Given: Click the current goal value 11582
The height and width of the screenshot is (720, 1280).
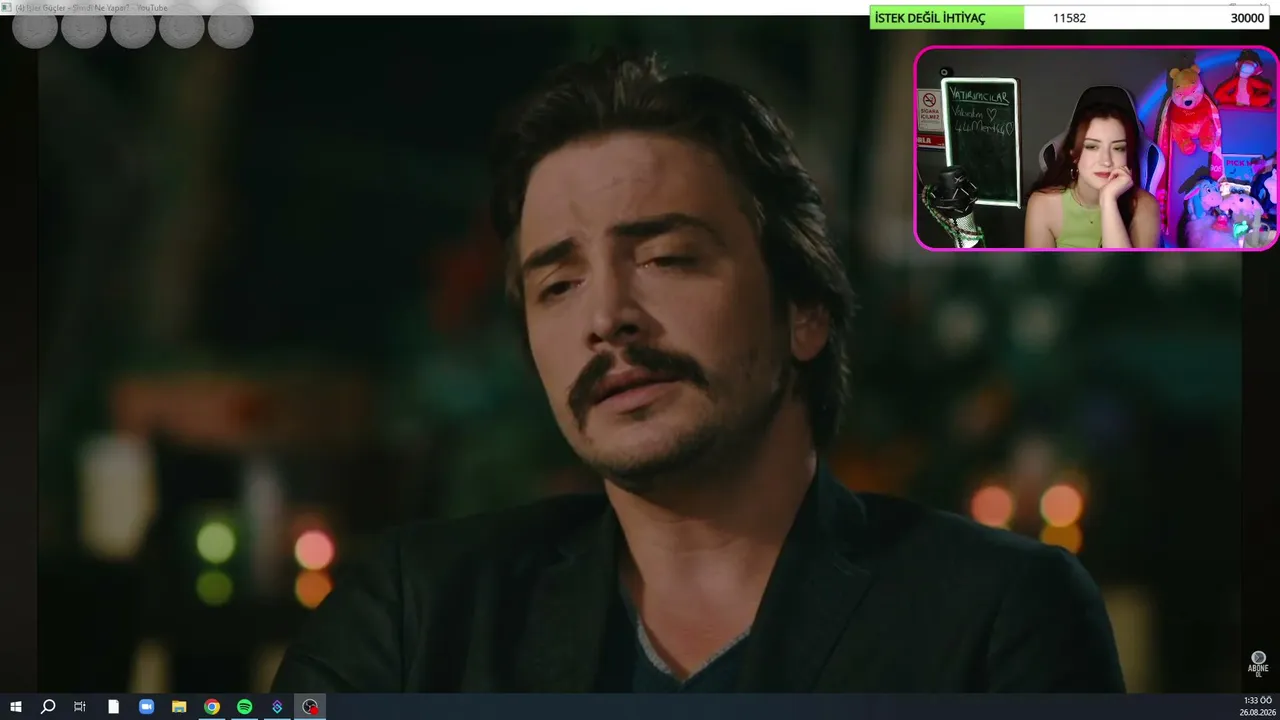Looking at the screenshot, I should point(1069,18).
